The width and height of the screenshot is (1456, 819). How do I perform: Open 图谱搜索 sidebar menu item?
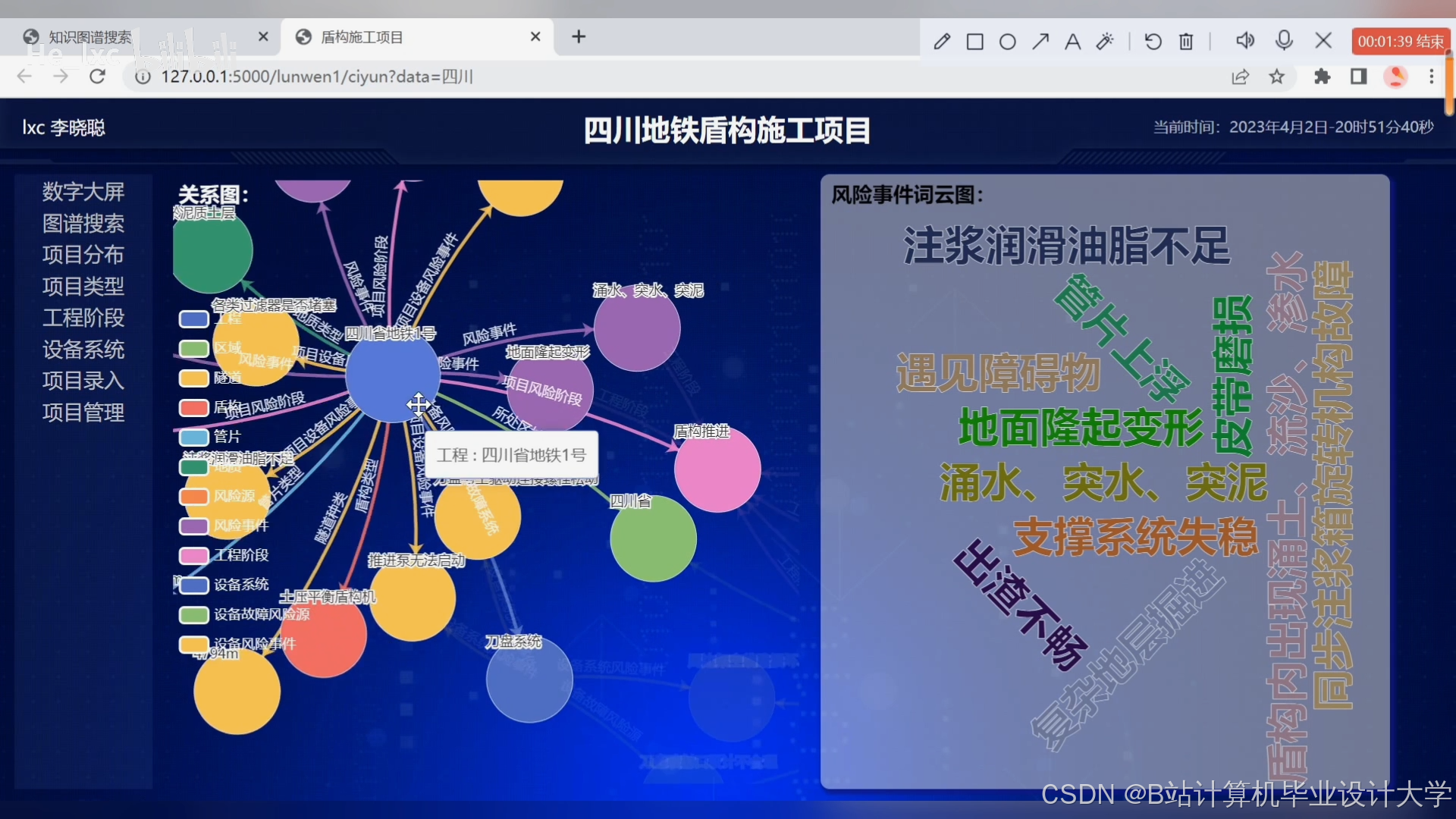[83, 224]
